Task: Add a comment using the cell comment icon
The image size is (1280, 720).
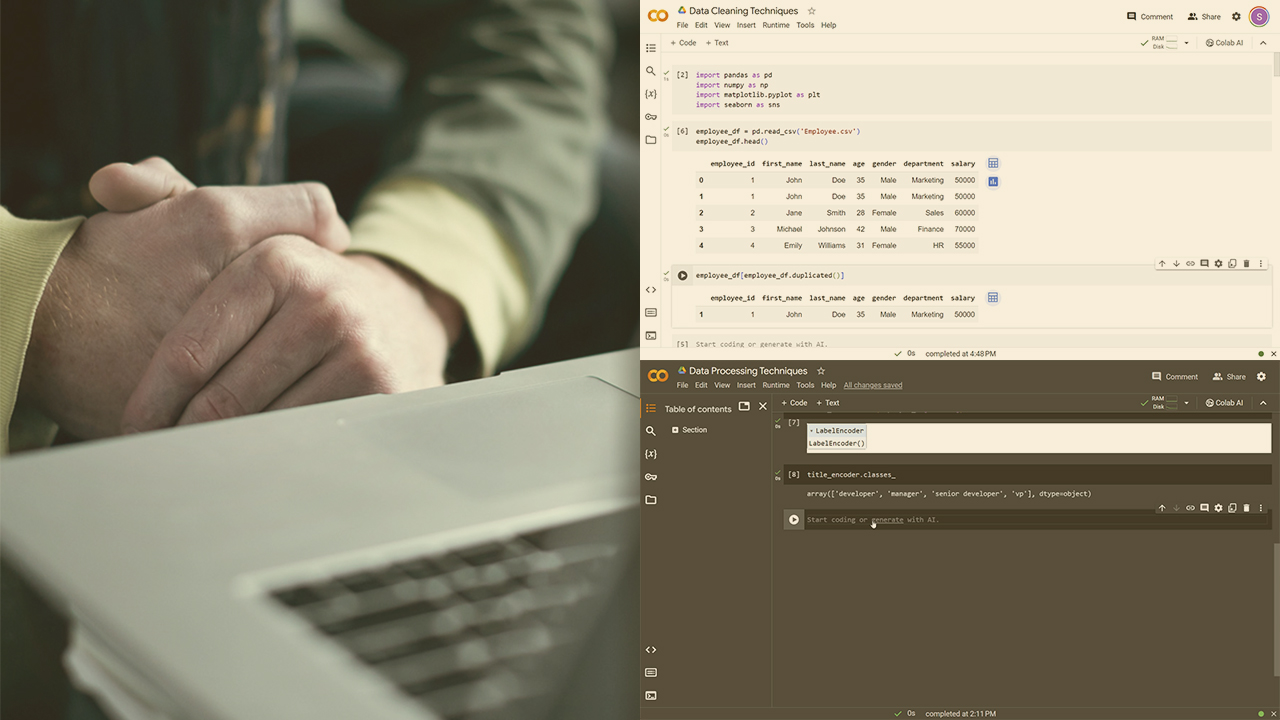Action: point(1204,263)
